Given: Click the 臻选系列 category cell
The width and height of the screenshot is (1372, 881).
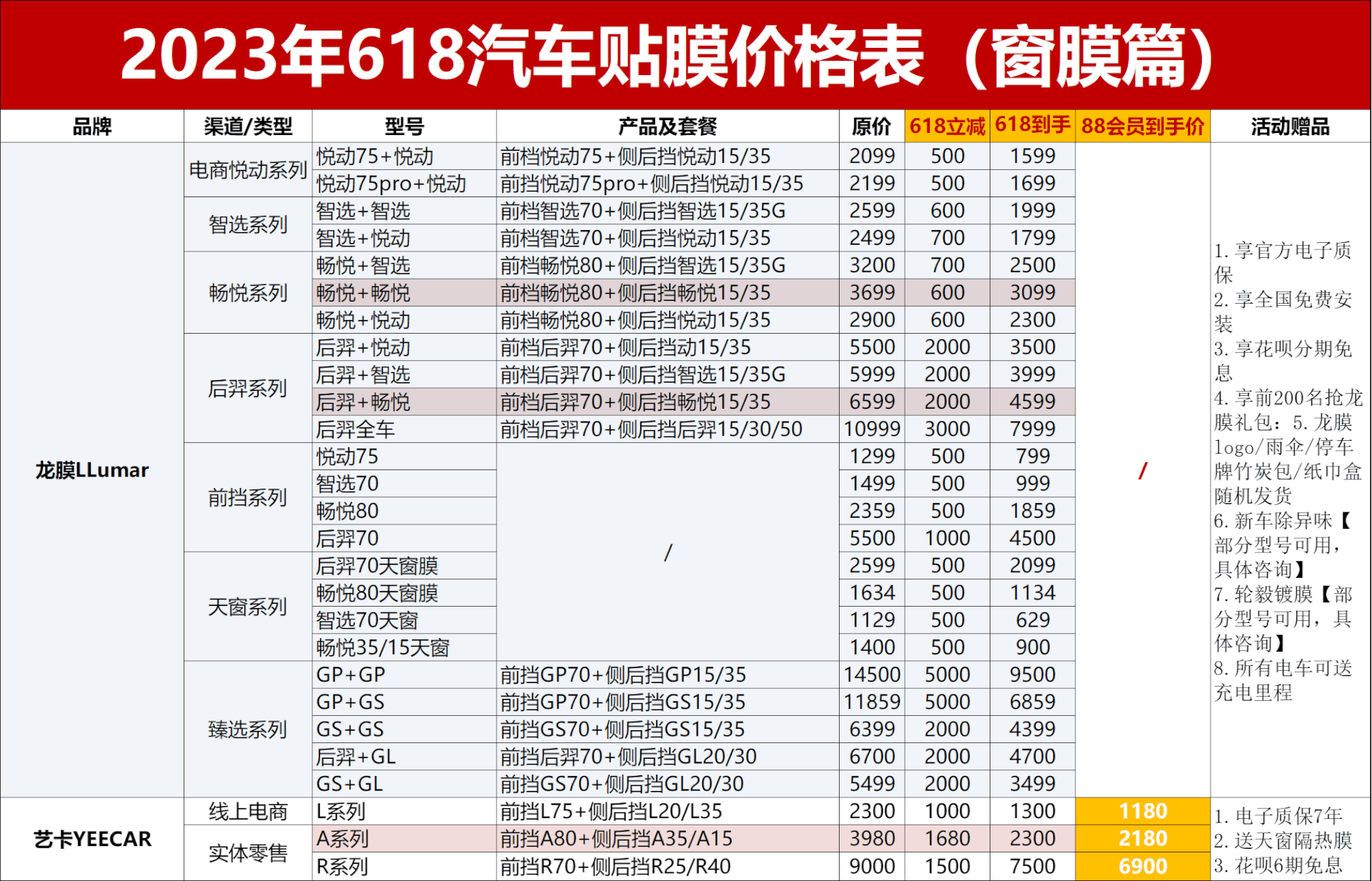Looking at the screenshot, I should coord(248,730).
